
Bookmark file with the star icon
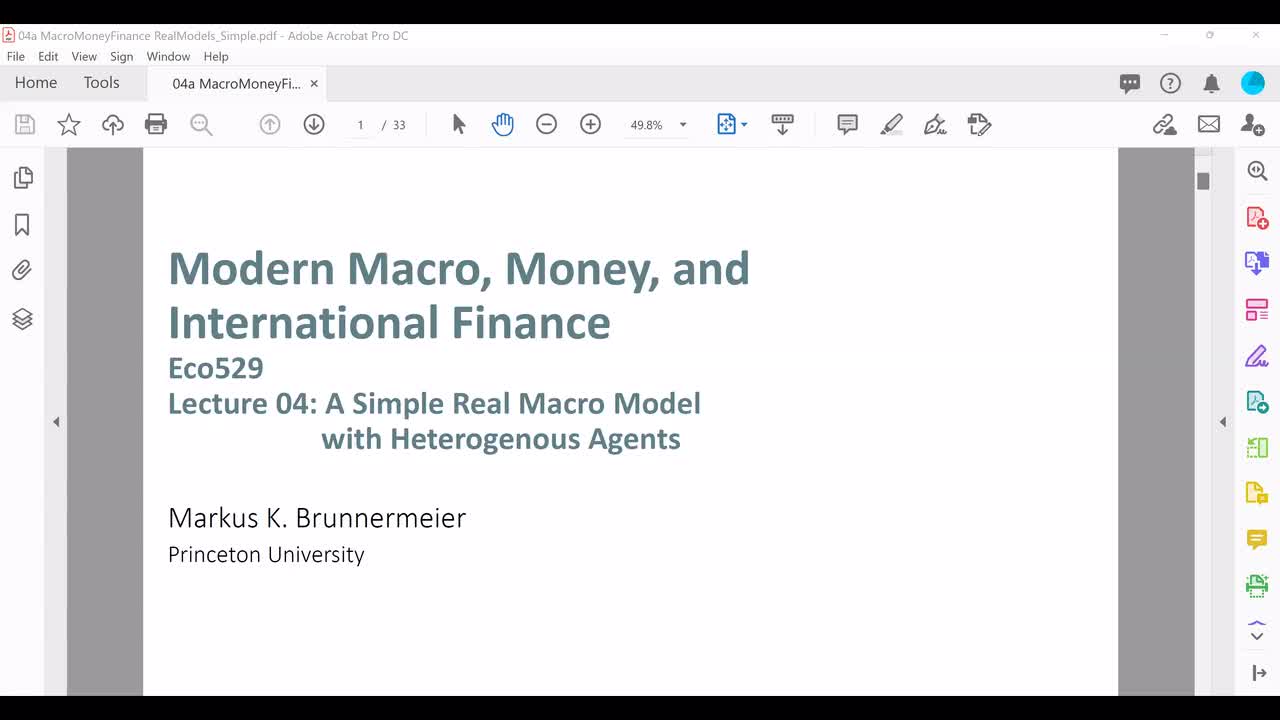[69, 125]
